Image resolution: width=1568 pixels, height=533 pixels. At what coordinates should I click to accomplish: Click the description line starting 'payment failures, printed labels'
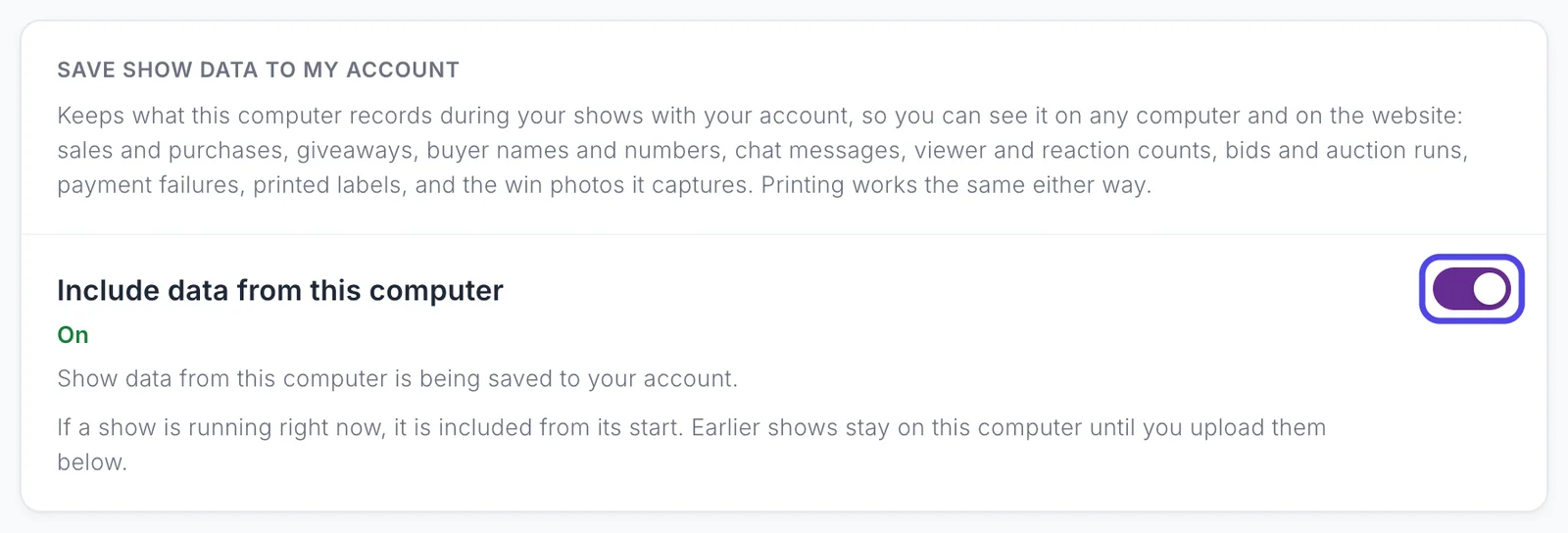click(604, 185)
